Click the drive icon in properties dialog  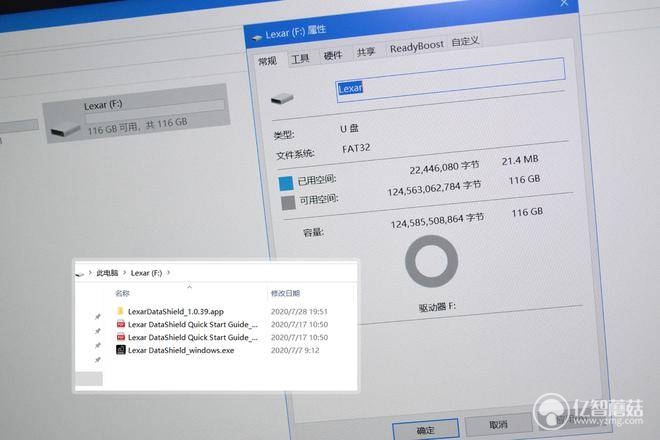coord(282,99)
